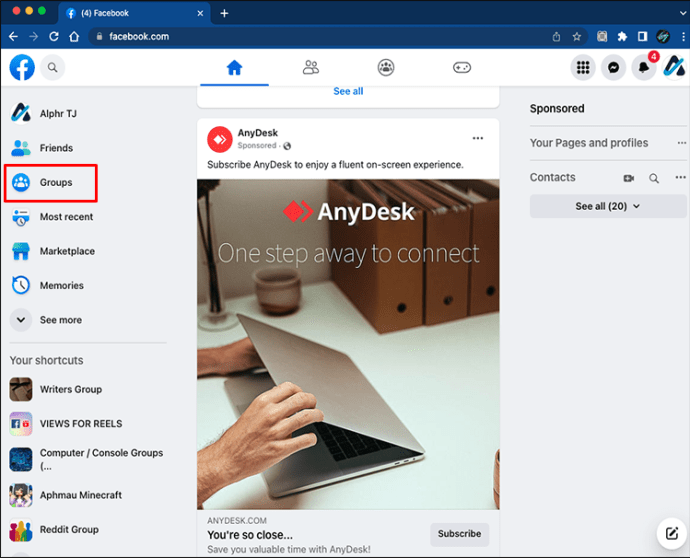The image size is (690, 558).
Task: Open the tab search chevron
Action: [x=683, y=13]
